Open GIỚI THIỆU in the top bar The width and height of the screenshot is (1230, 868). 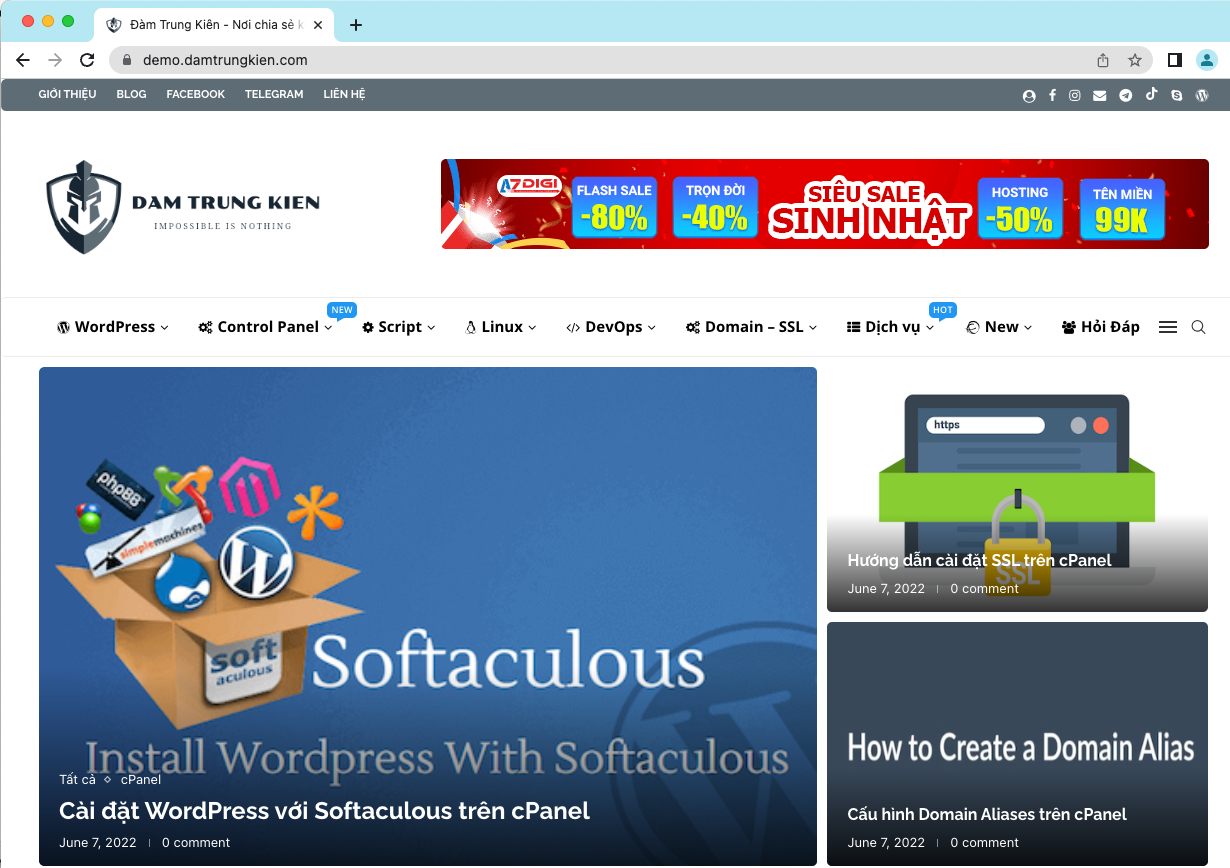(67, 94)
